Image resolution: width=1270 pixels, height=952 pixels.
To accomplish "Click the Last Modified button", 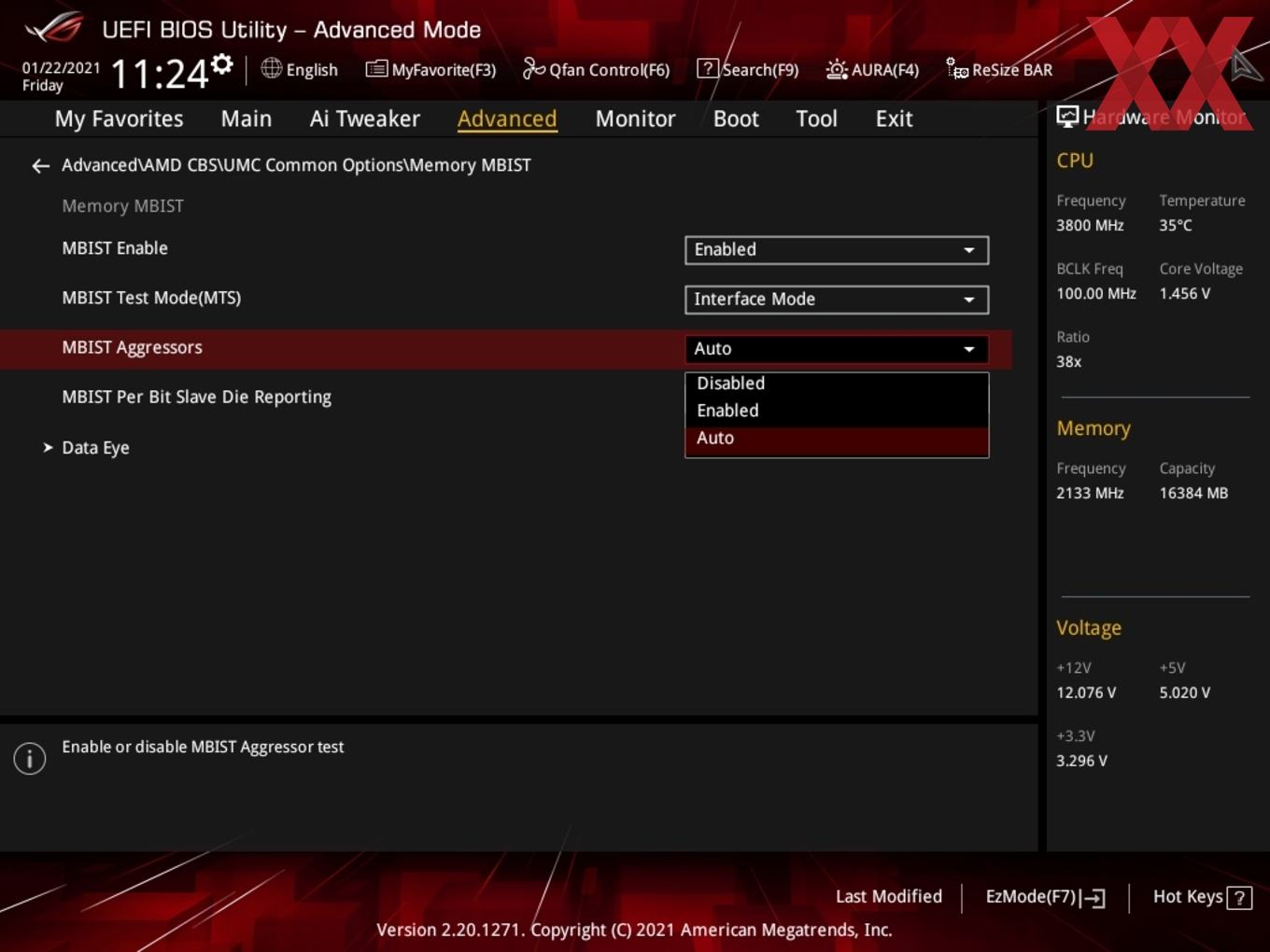I will tap(889, 897).
